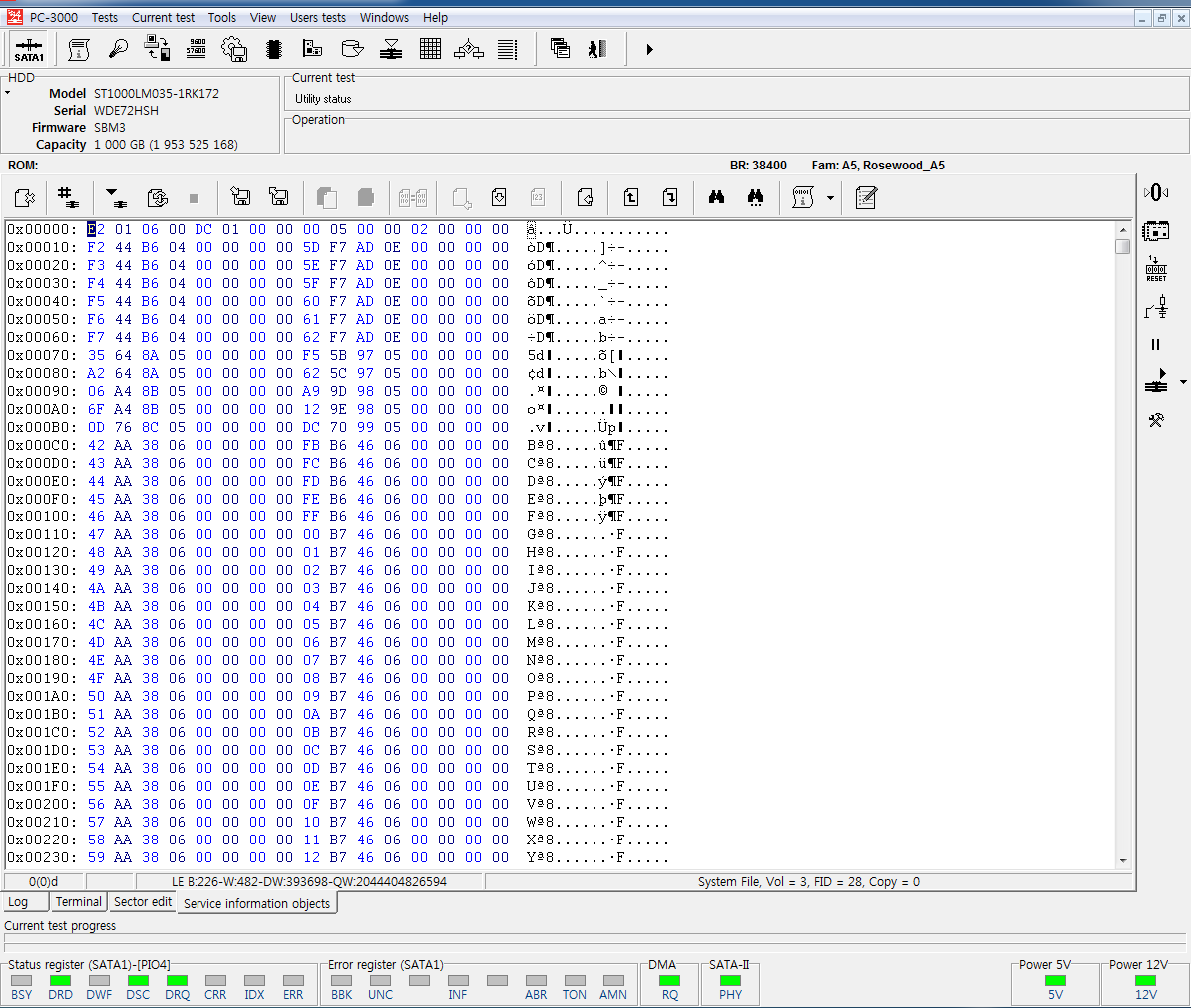Open the Users tests menu

[317, 18]
